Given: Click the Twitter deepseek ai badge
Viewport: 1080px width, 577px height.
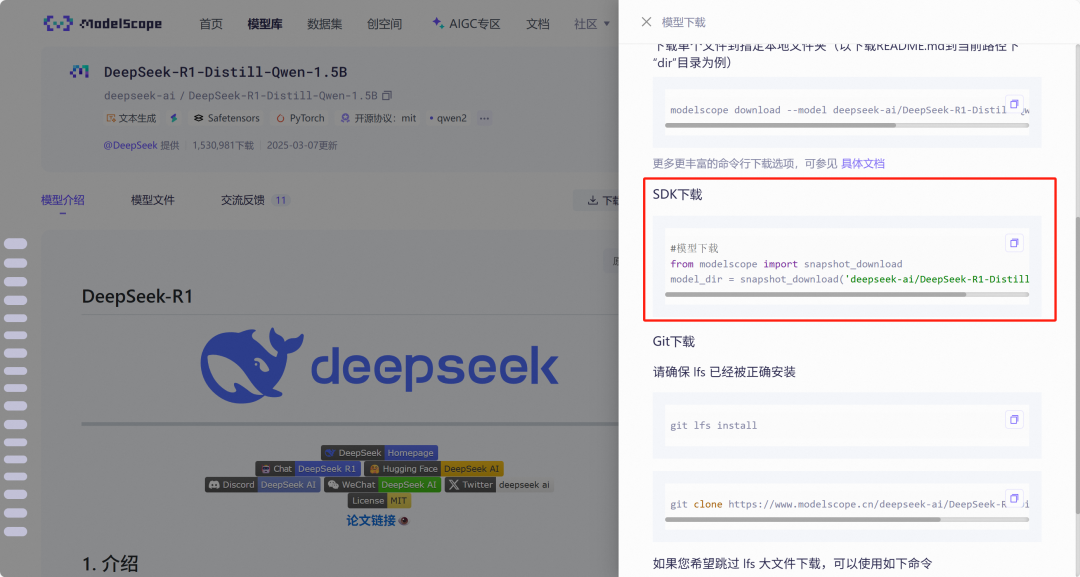Looking at the screenshot, I should click(x=499, y=485).
